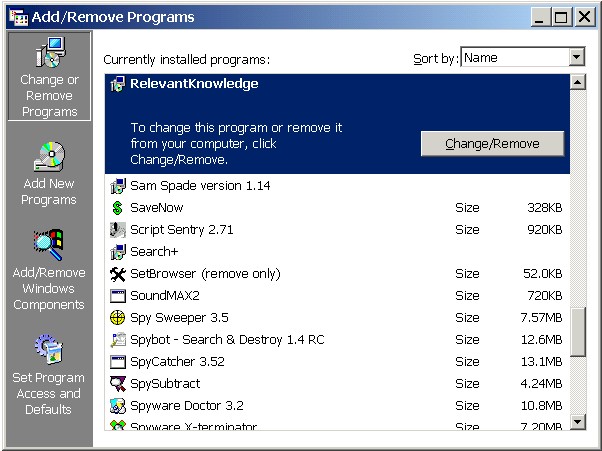
Task: Select the SpySubtract entry
Action: (x=337, y=384)
